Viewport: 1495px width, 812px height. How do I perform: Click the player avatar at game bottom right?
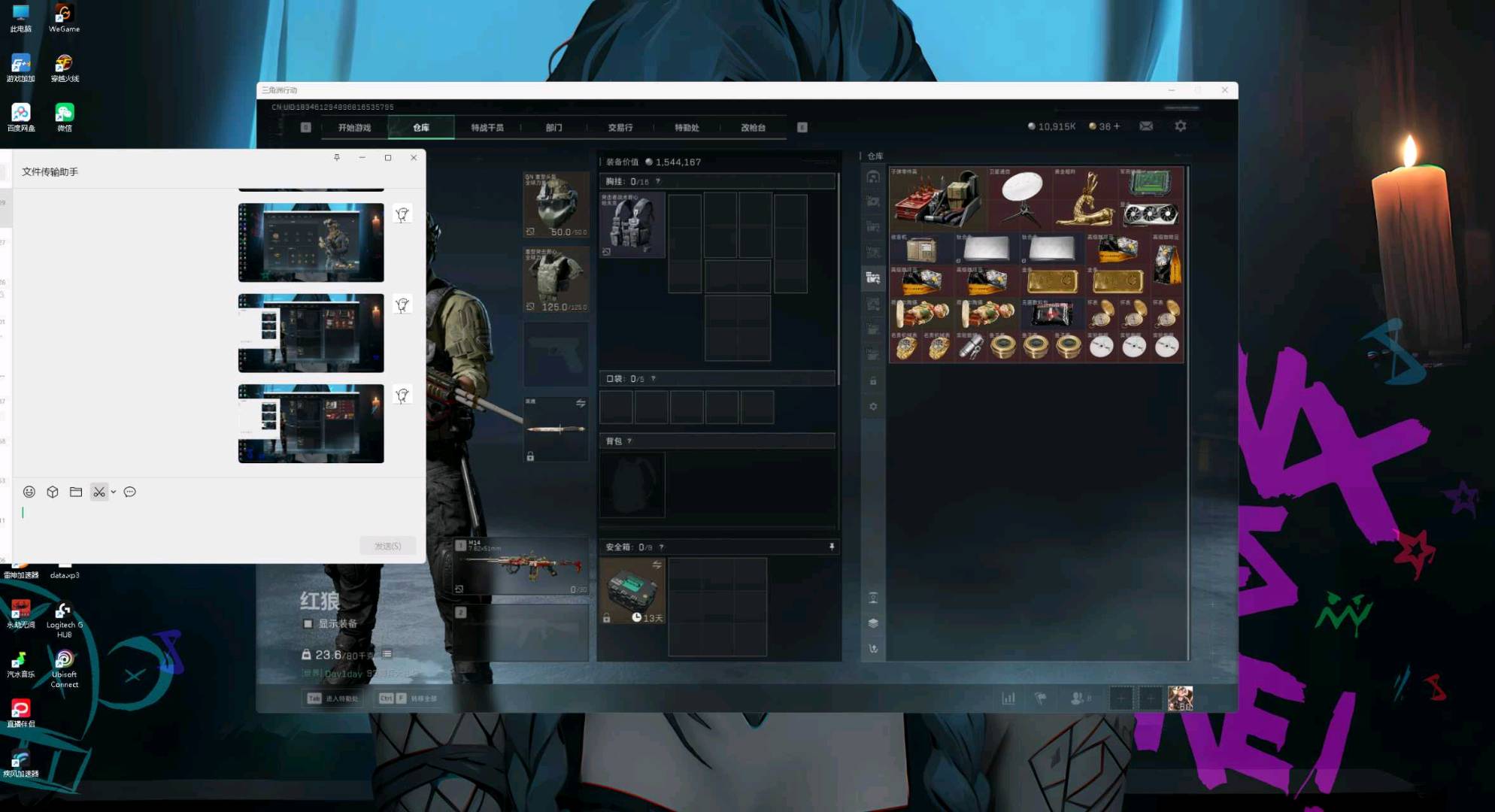point(1180,698)
